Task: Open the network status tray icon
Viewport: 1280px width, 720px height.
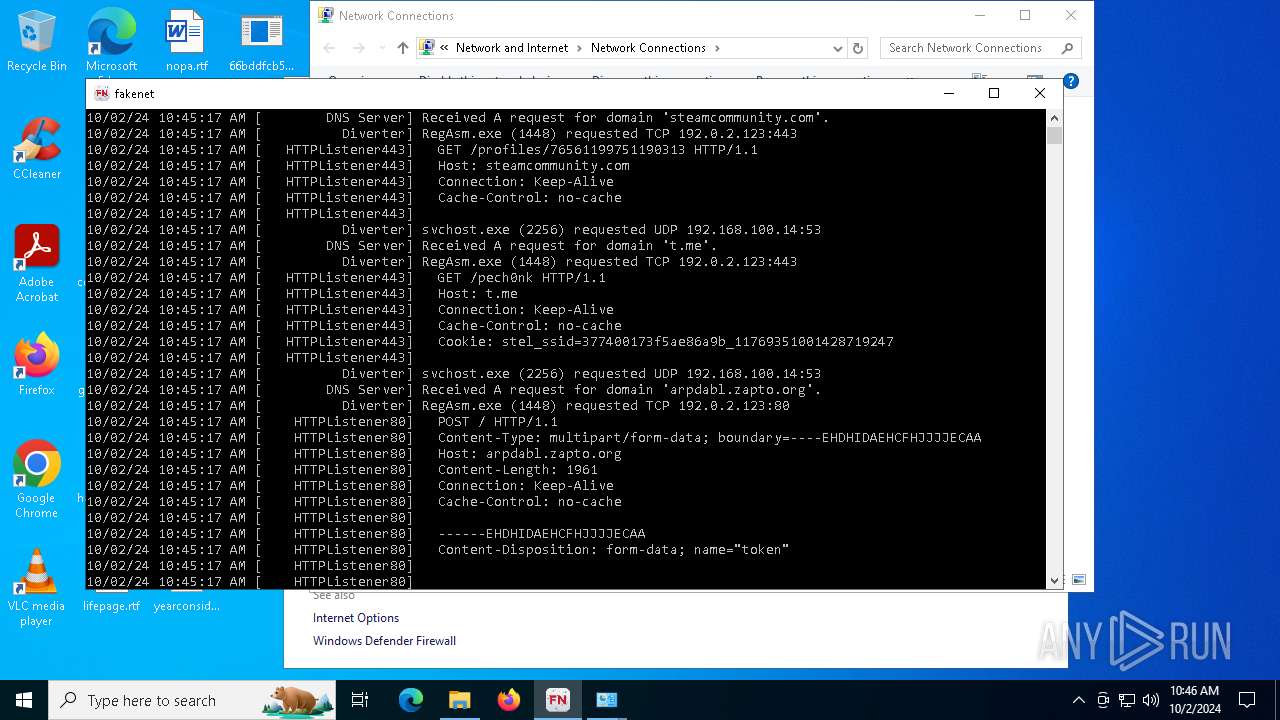Action: click(x=1127, y=700)
